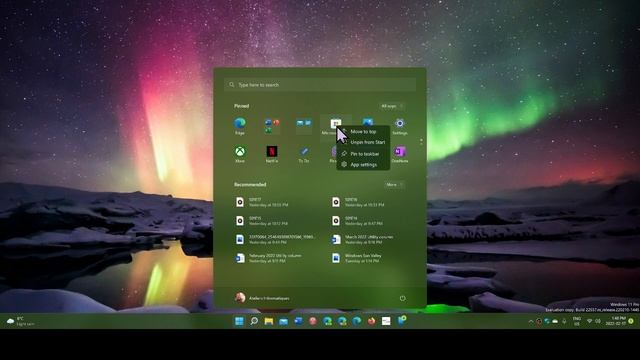Choose Pin to taskbar
The height and width of the screenshot is (360, 640).
point(363,154)
